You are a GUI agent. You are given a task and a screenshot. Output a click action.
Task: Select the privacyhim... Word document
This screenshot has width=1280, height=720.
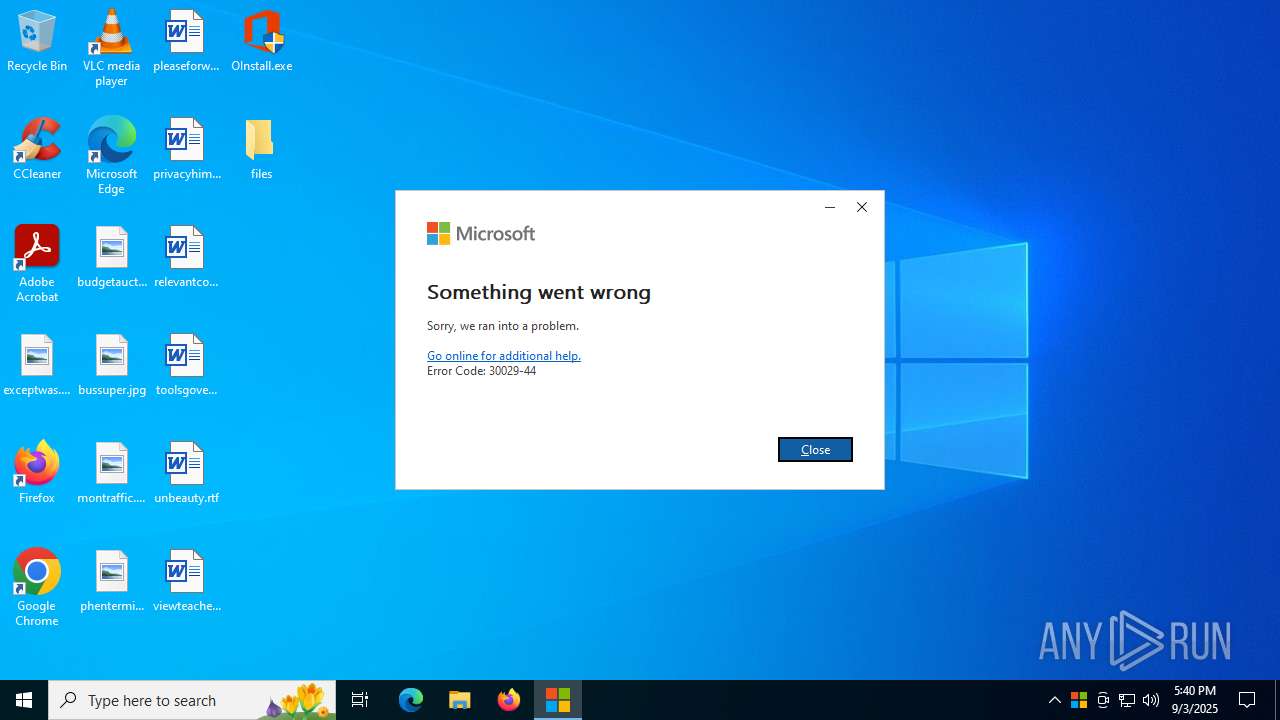[186, 149]
